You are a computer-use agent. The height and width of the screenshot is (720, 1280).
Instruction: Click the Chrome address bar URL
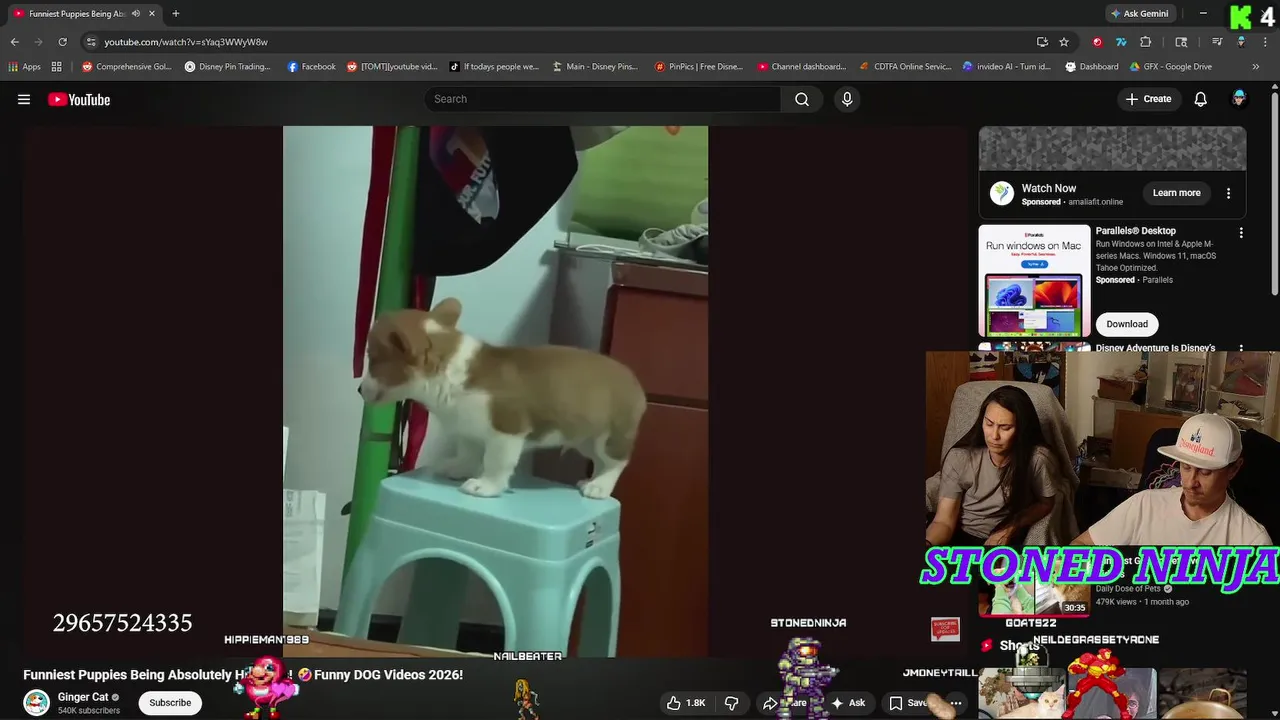(x=186, y=42)
